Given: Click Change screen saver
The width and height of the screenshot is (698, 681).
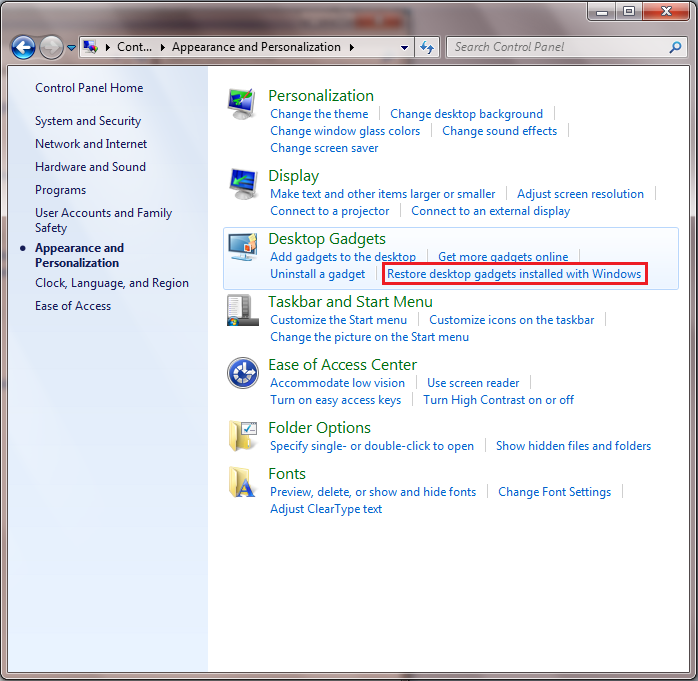Looking at the screenshot, I should coord(324,148).
